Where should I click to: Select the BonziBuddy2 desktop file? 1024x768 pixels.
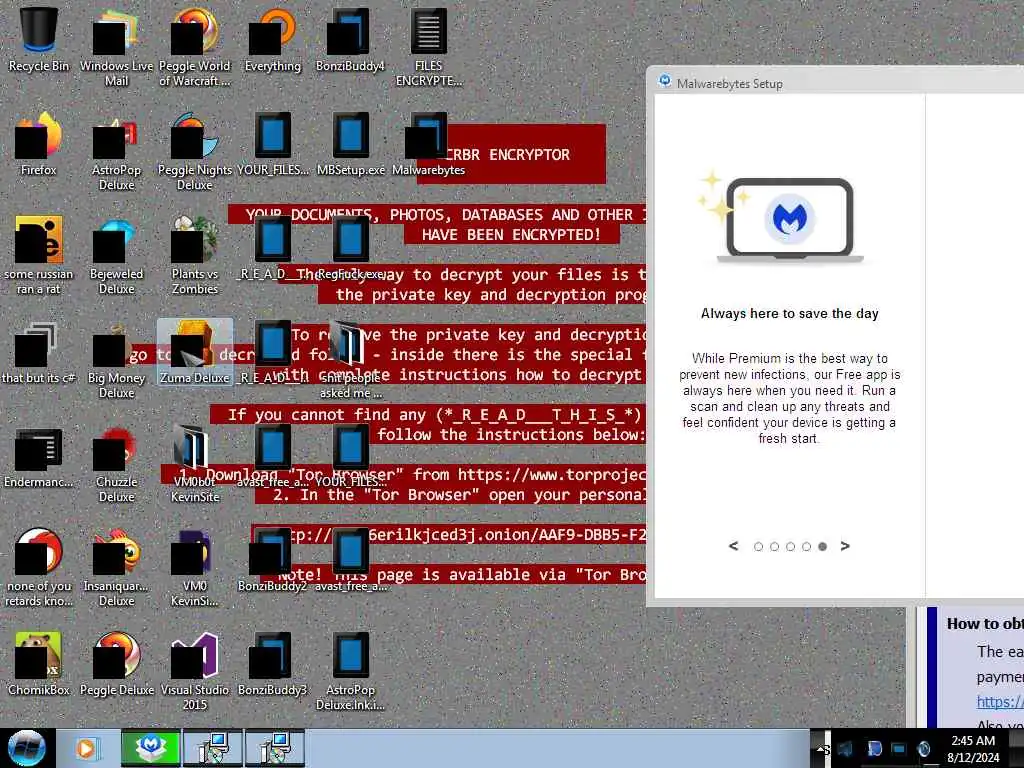272,560
